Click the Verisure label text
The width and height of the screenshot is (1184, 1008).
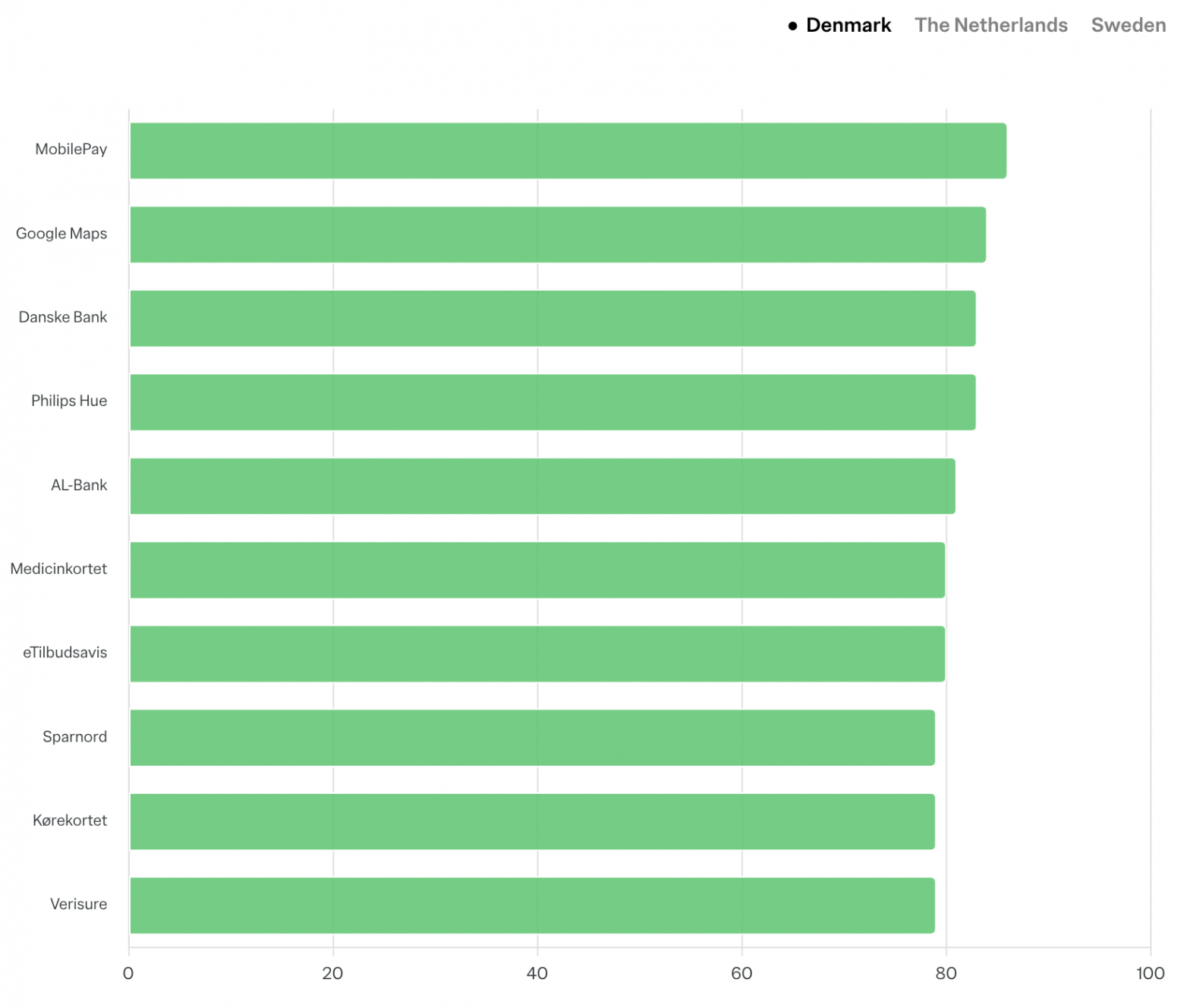point(78,904)
